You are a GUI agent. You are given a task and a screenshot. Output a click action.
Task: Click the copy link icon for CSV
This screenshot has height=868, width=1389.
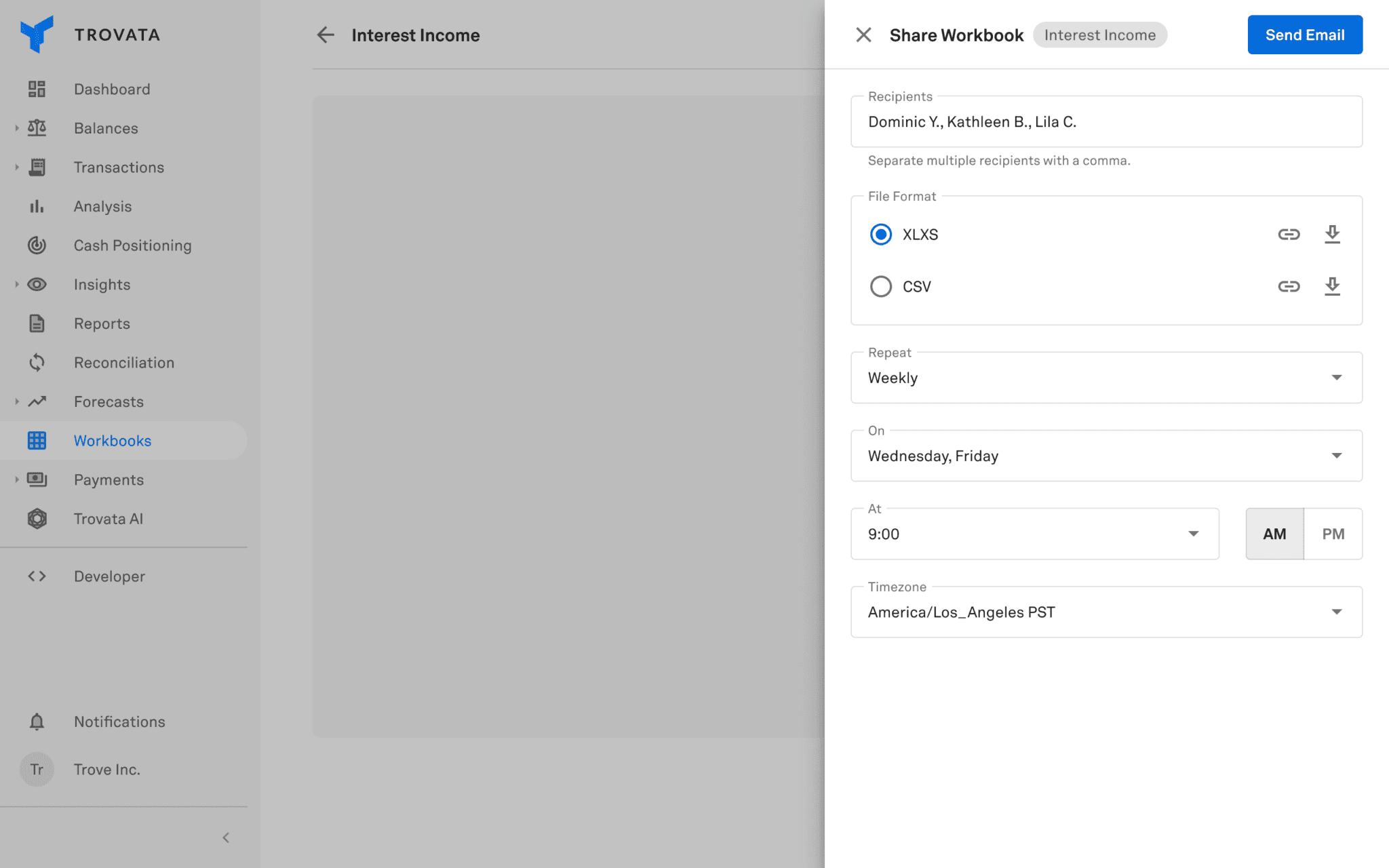tap(1289, 286)
